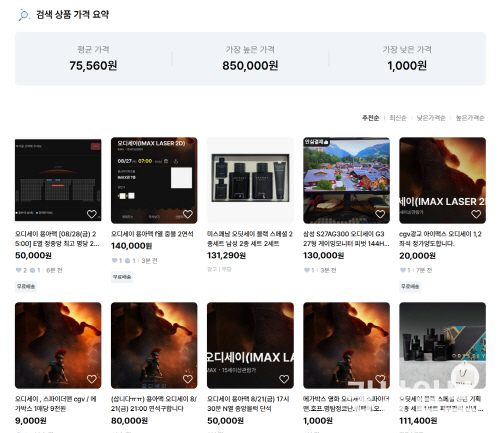This screenshot has height=433, width=500.
Task: Open the black cosmetics set 131,290원 thumbnail
Action: tap(250, 180)
